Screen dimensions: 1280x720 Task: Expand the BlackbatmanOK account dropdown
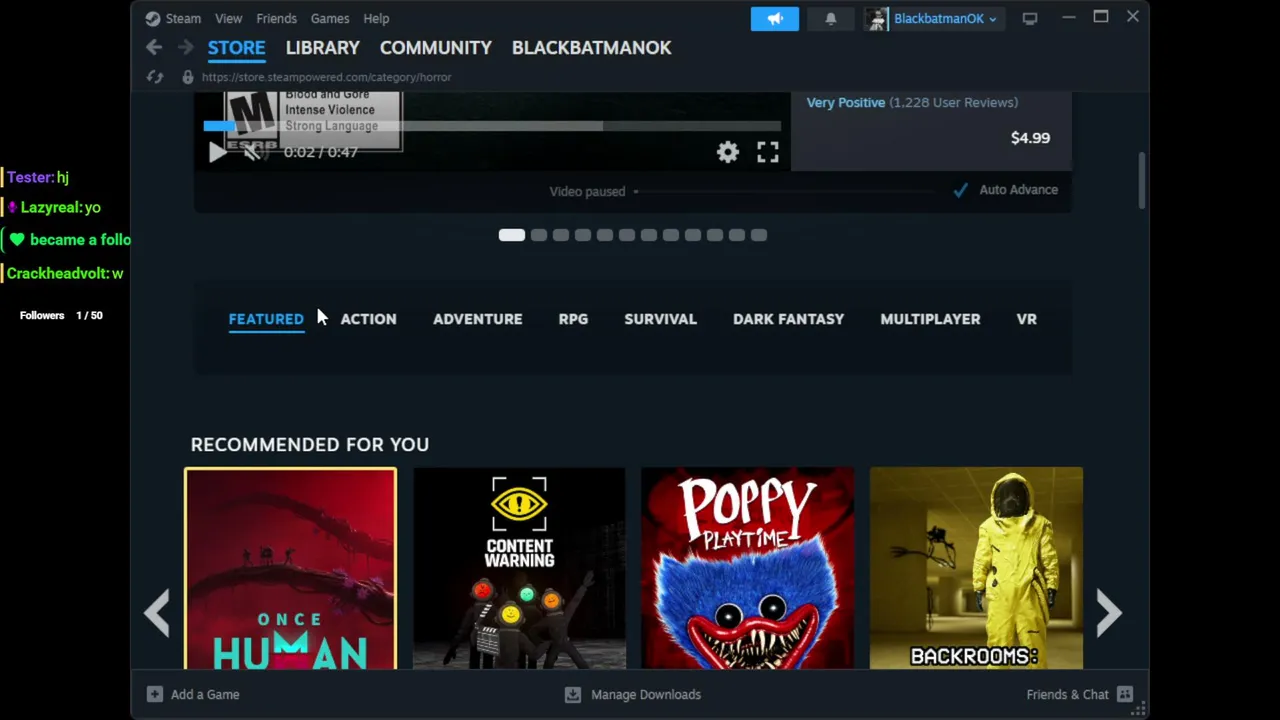click(x=945, y=18)
